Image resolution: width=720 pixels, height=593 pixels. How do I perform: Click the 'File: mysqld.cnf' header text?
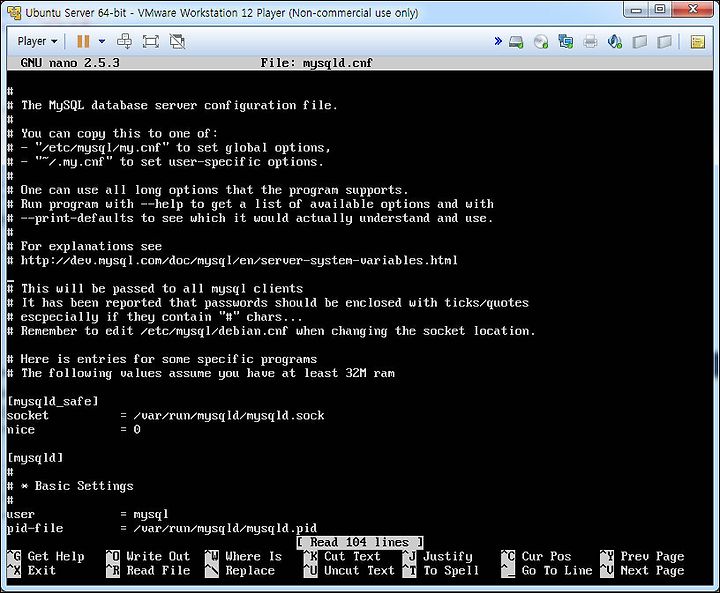click(x=316, y=63)
